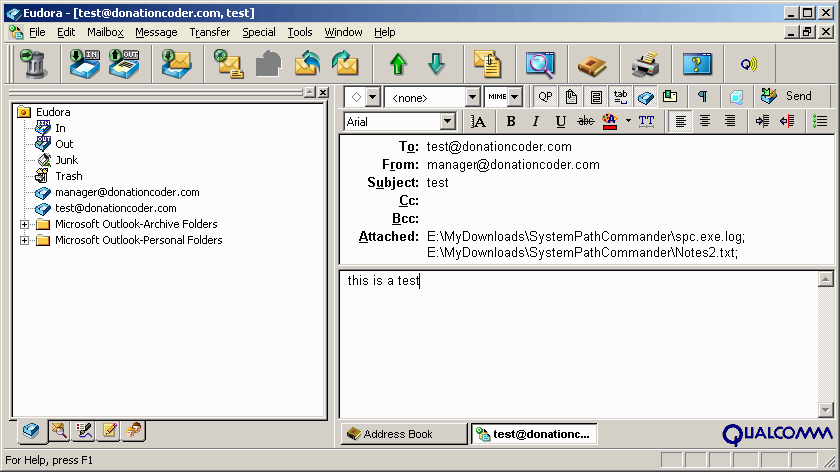Click the Send button
The width and height of the screenshot is (840, 472).
786,96
